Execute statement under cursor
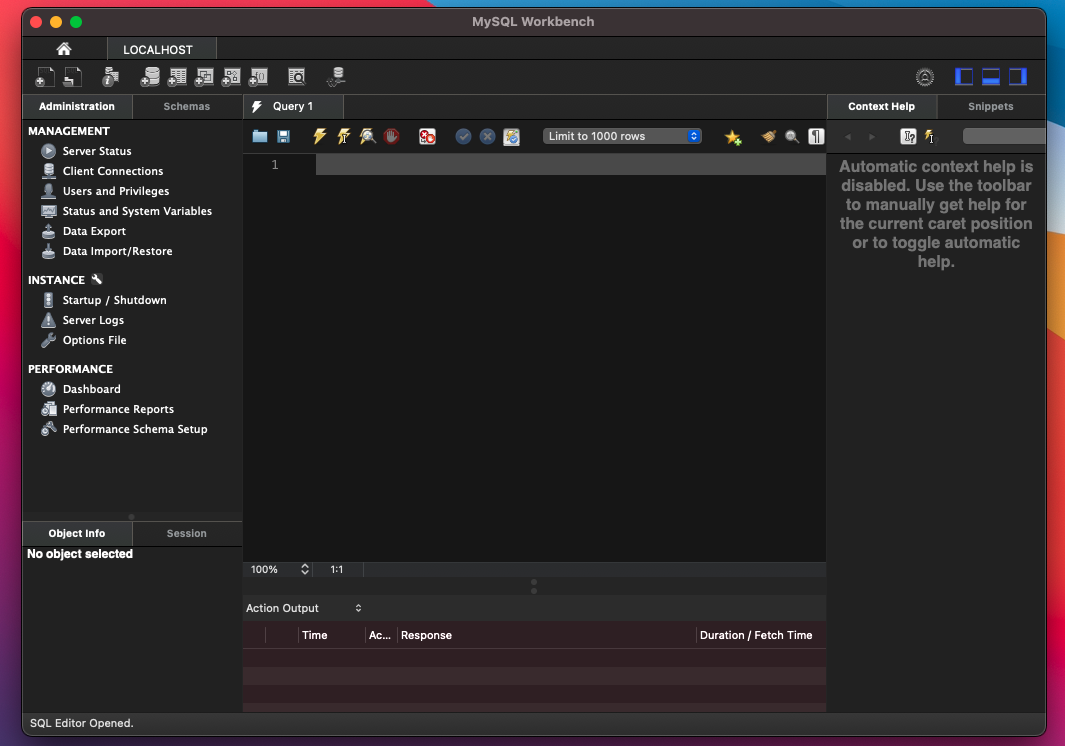This screenshot has height=746, width=1065. click(344, 137)
